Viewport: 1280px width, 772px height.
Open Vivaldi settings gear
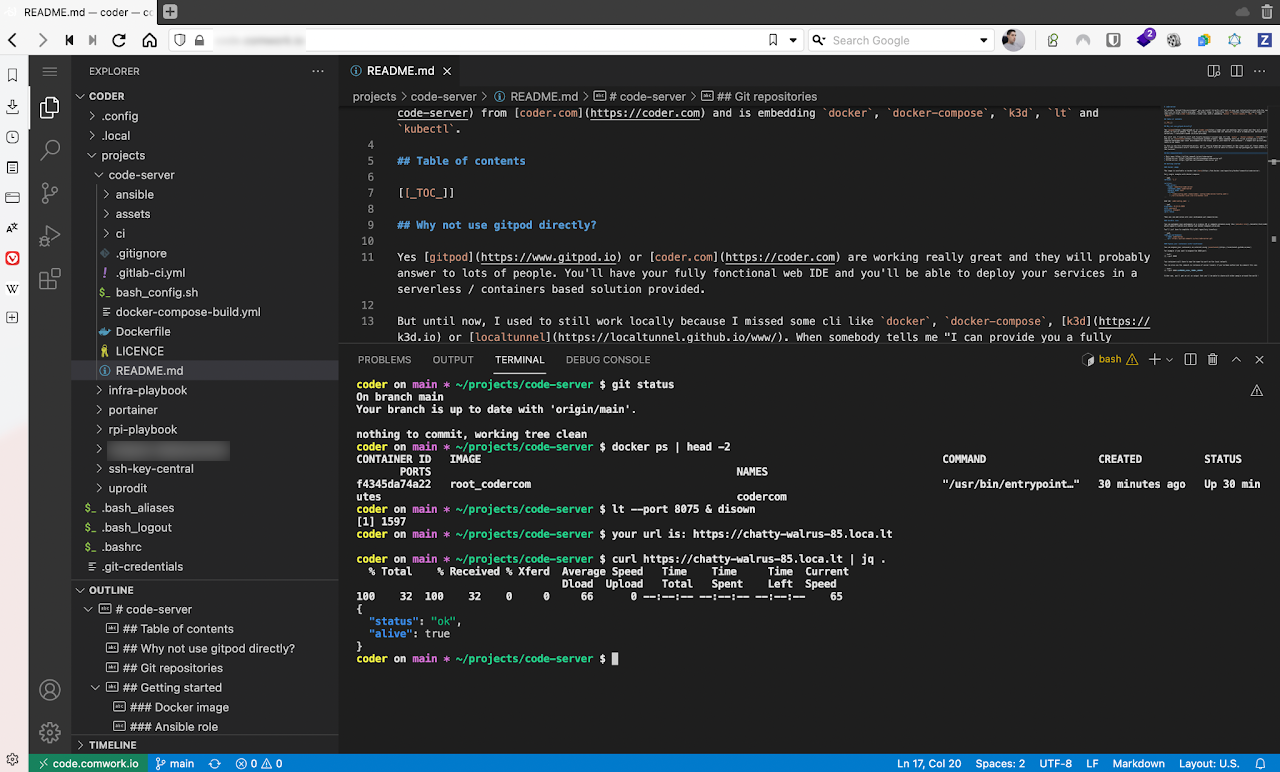tap(12, 761)
